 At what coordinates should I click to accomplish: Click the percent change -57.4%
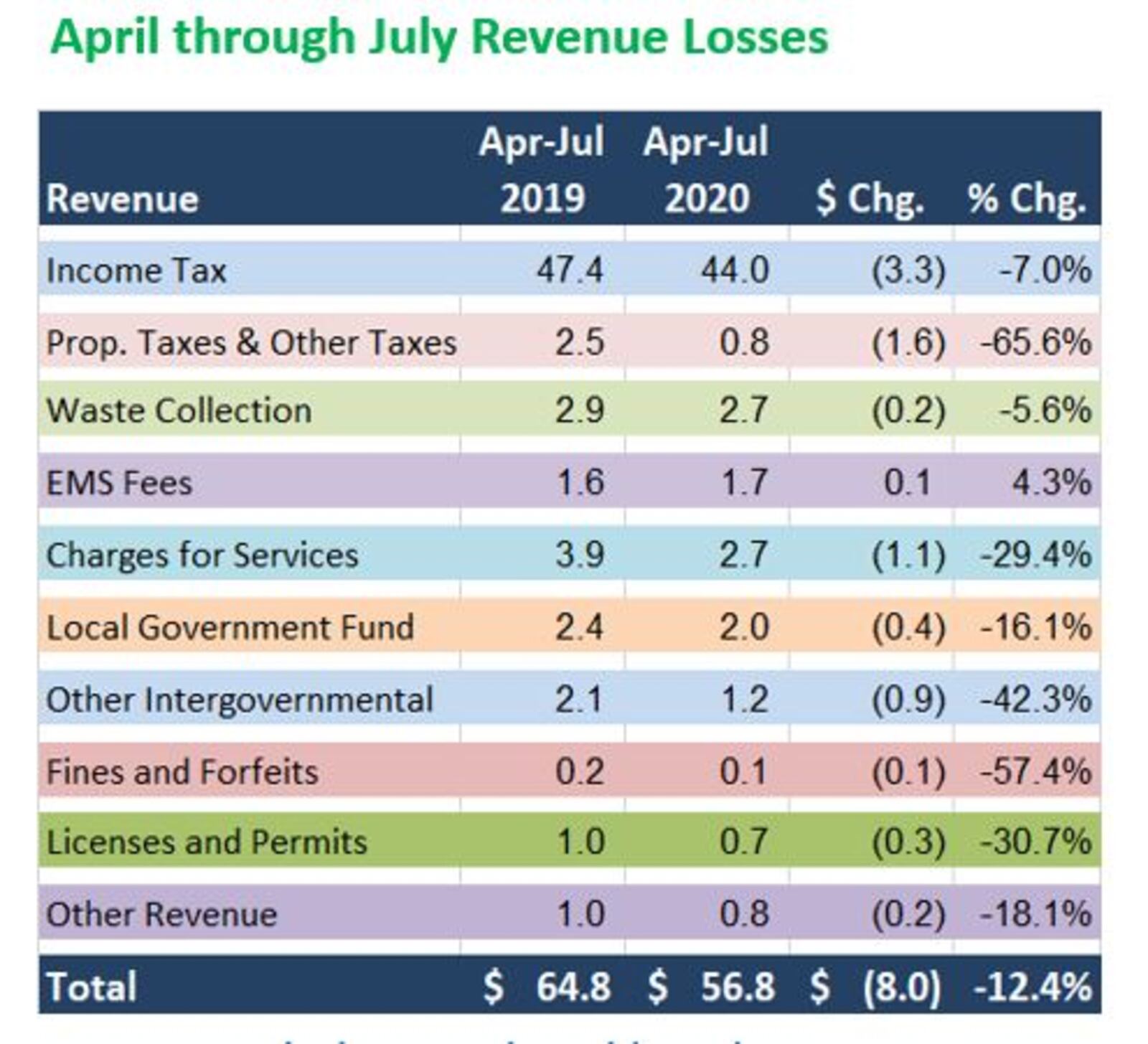click(1036, 771)
